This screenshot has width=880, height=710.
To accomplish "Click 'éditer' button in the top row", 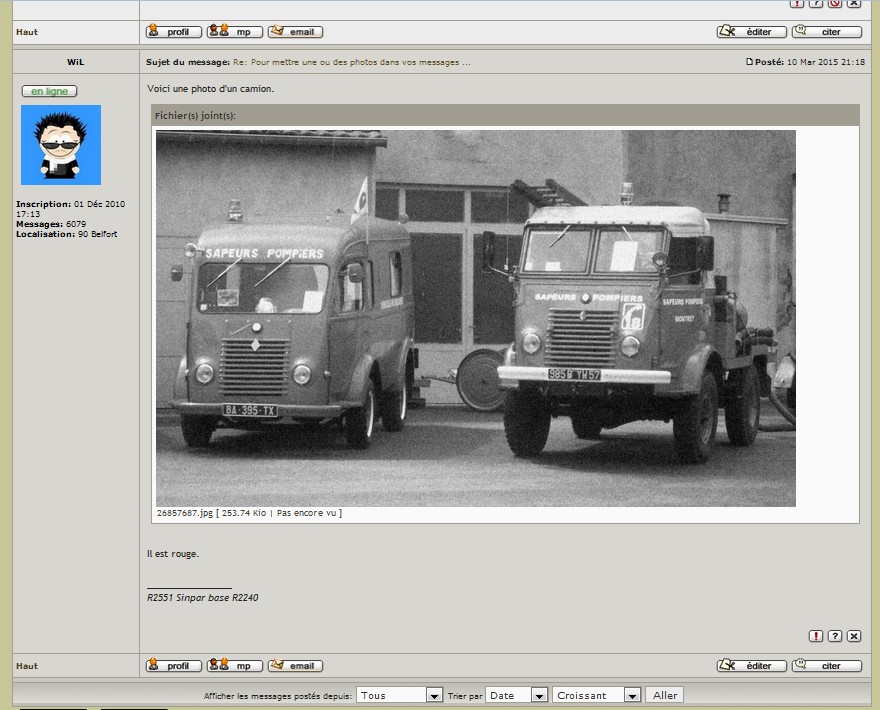I will coord(752,32).
